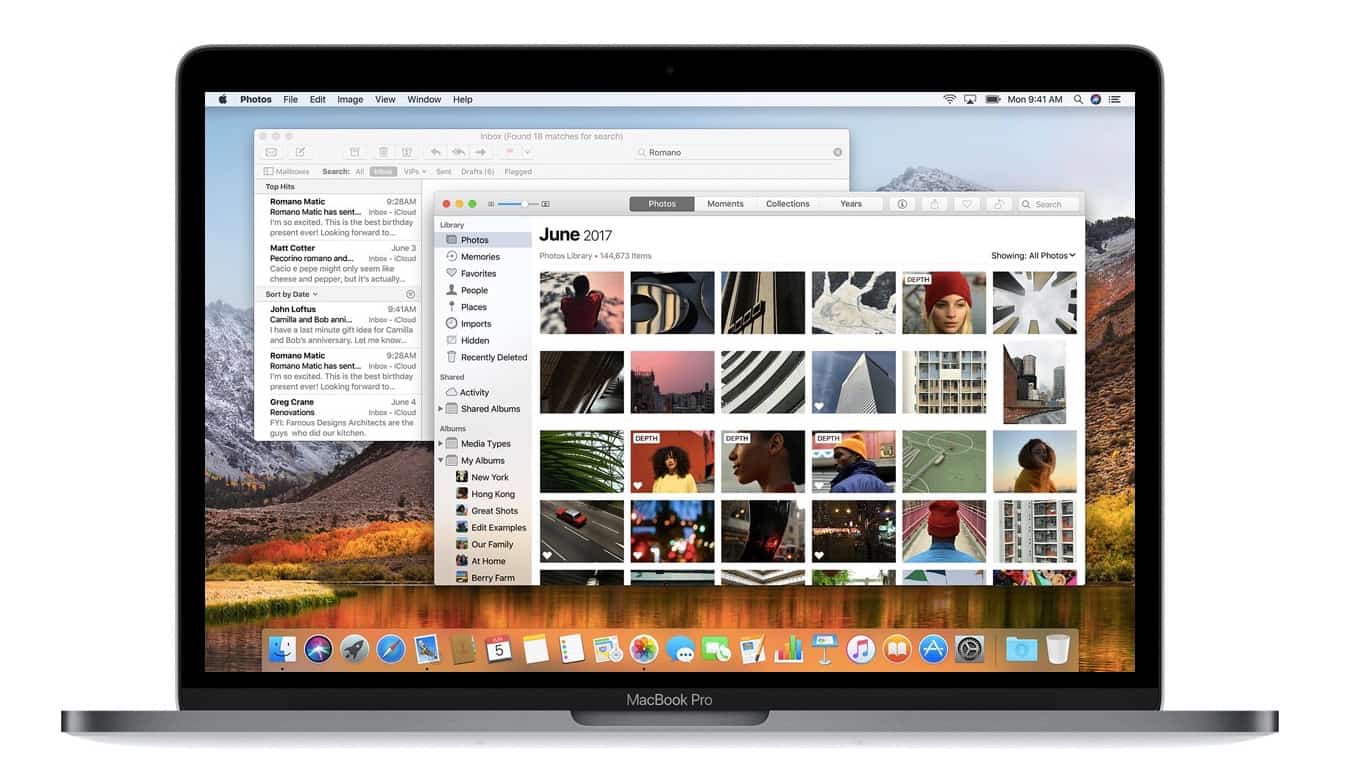This screenshot has width=1348, height=759.
Task: Open Siri from the Dock
Action: point(318,649)
